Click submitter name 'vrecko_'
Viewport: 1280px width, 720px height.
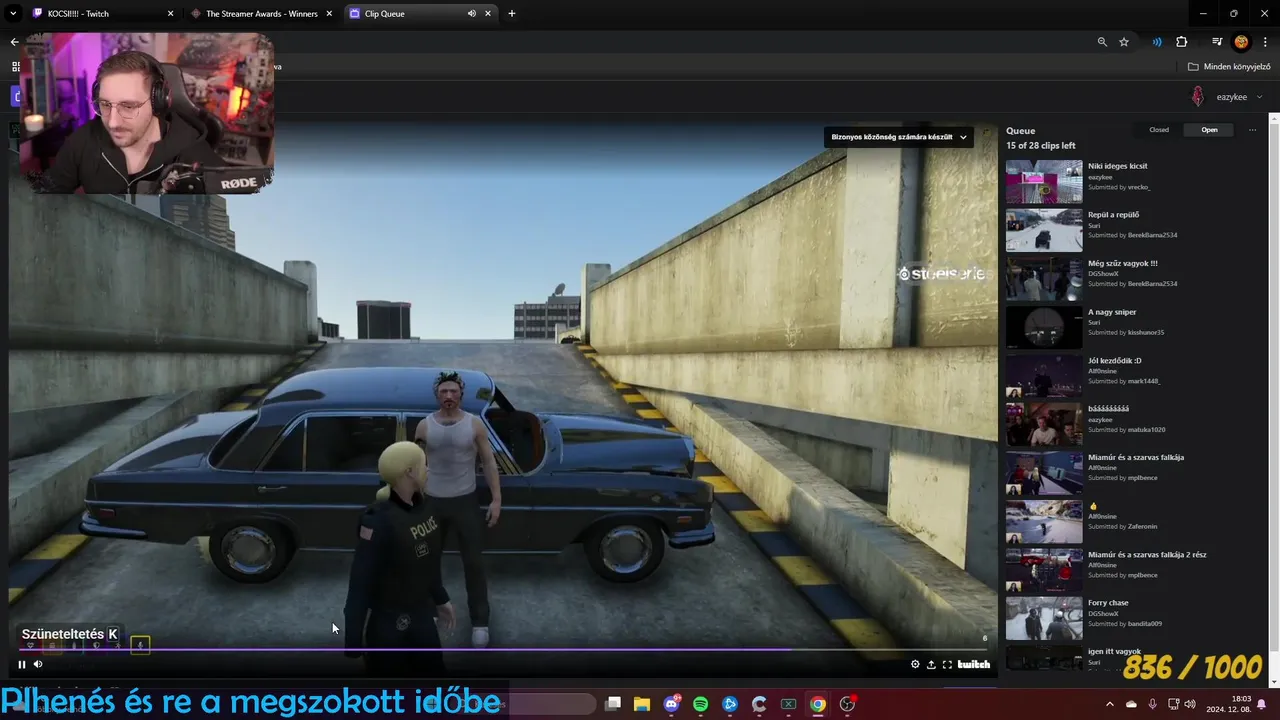coord(1139,187)
